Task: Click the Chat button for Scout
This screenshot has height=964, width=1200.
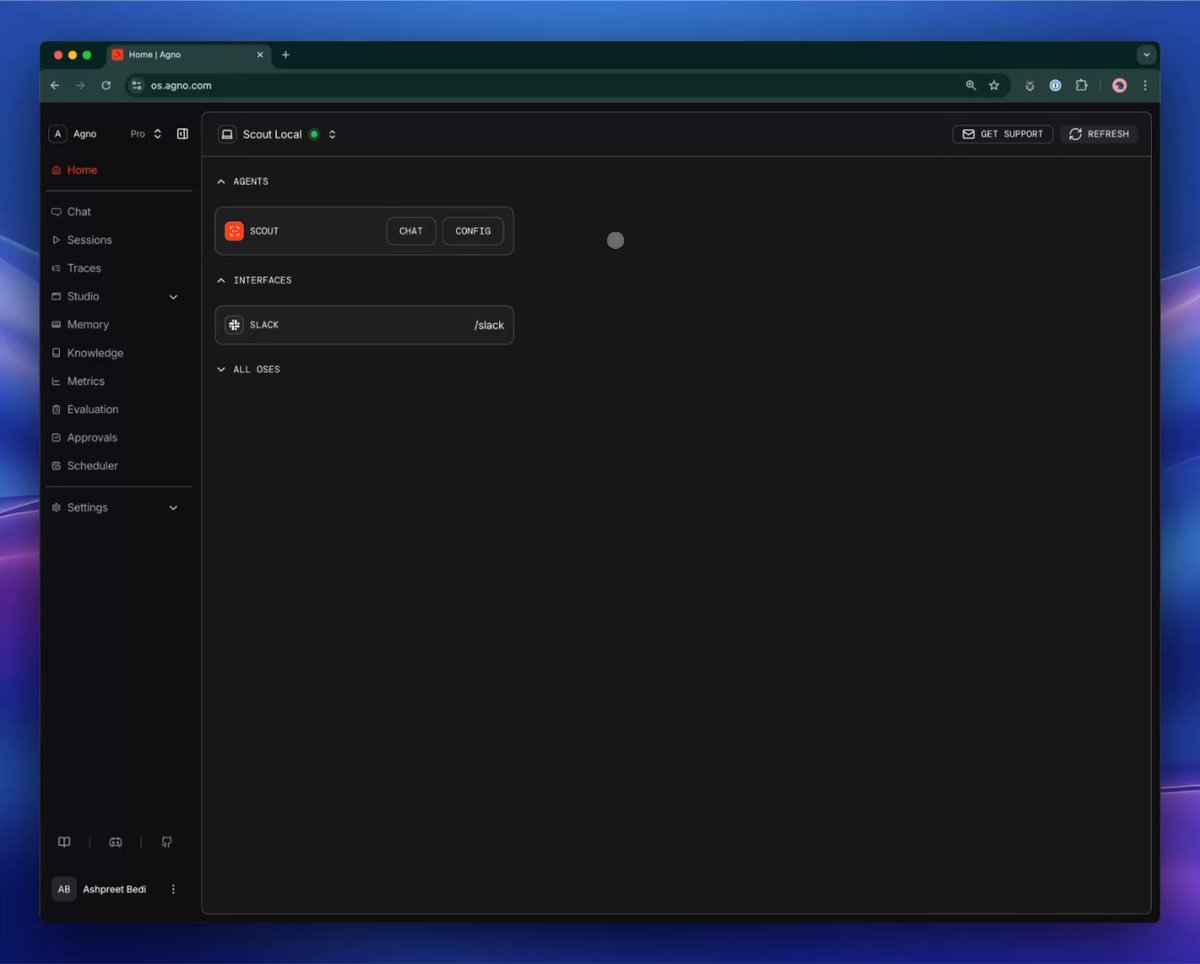Action: (411, 231)
